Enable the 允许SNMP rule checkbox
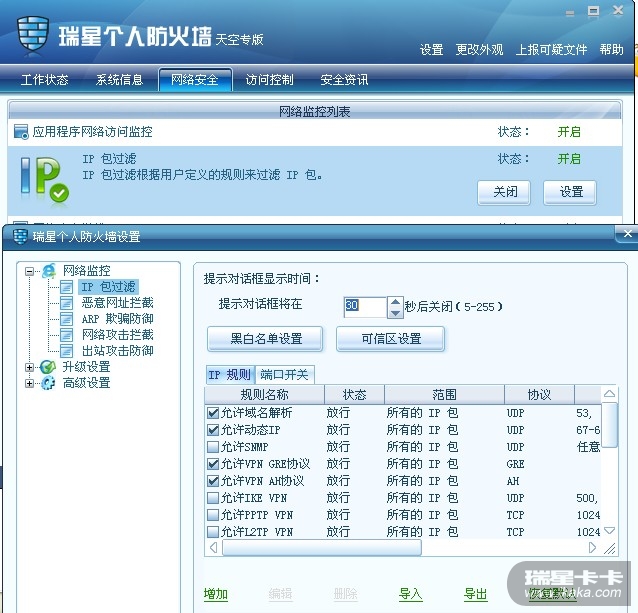638x613 pixels. [213, 447]
